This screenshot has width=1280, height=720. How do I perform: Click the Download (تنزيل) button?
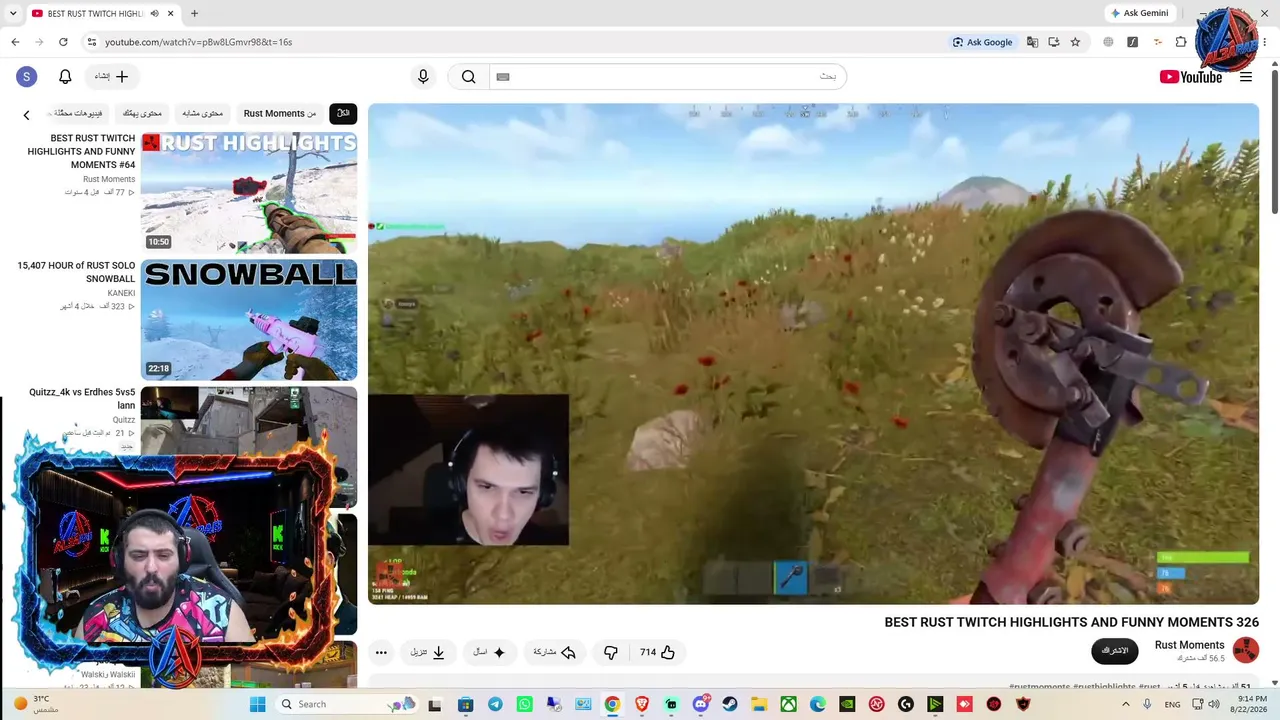click(428, 652)
